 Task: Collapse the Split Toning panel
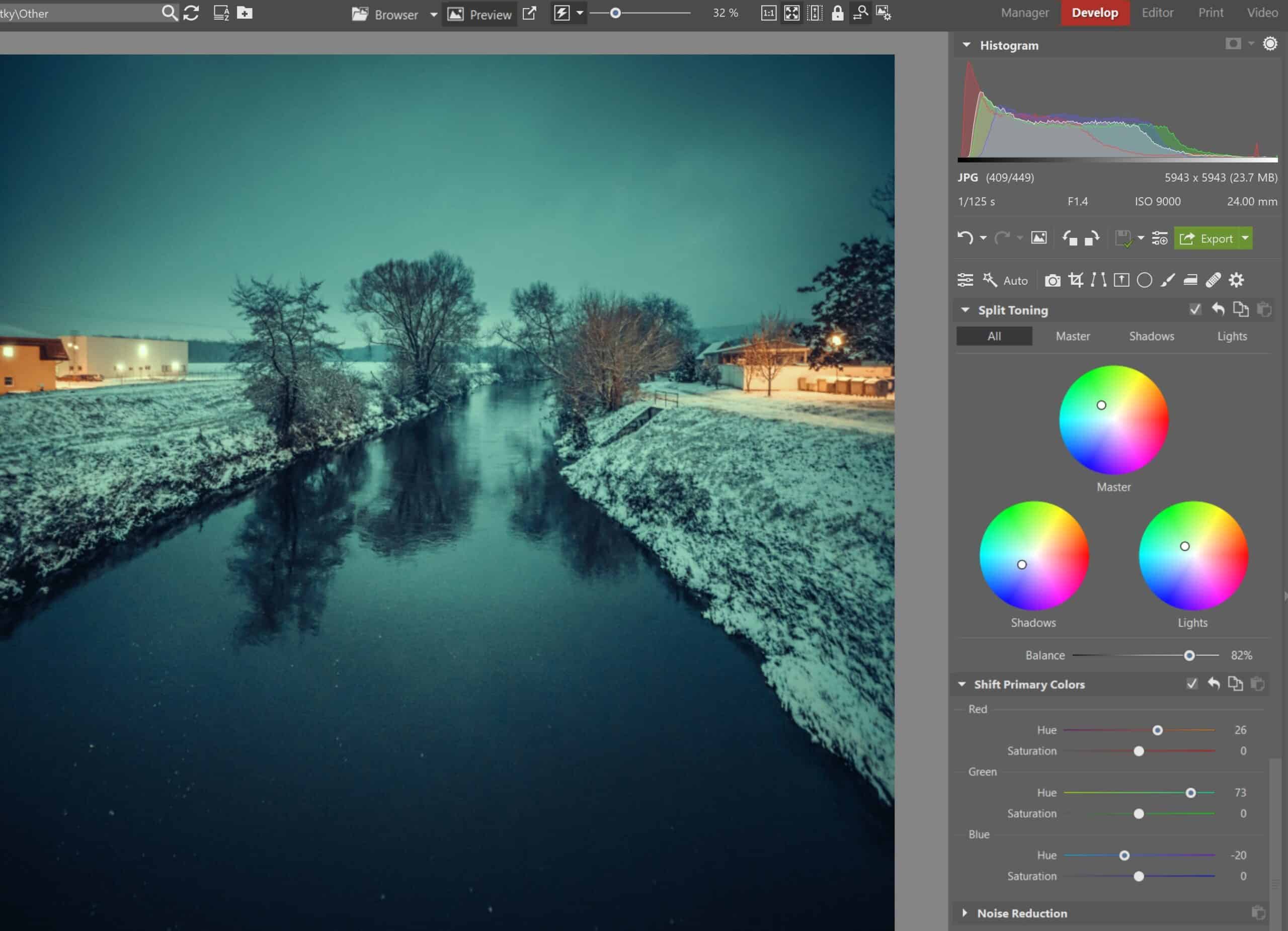pos(964,310)
